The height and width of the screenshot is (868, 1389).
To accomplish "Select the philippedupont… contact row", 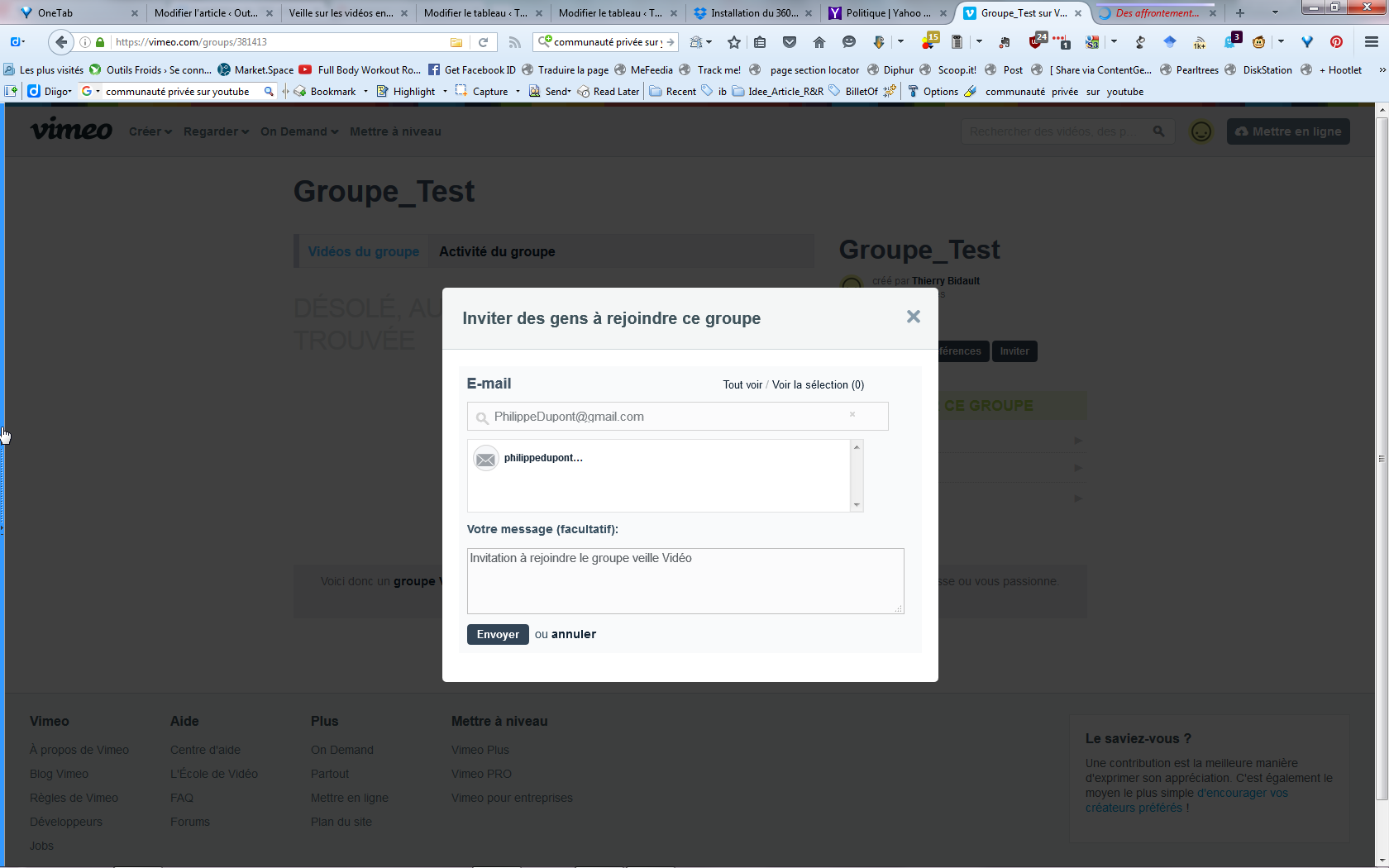I will (658, 458).
